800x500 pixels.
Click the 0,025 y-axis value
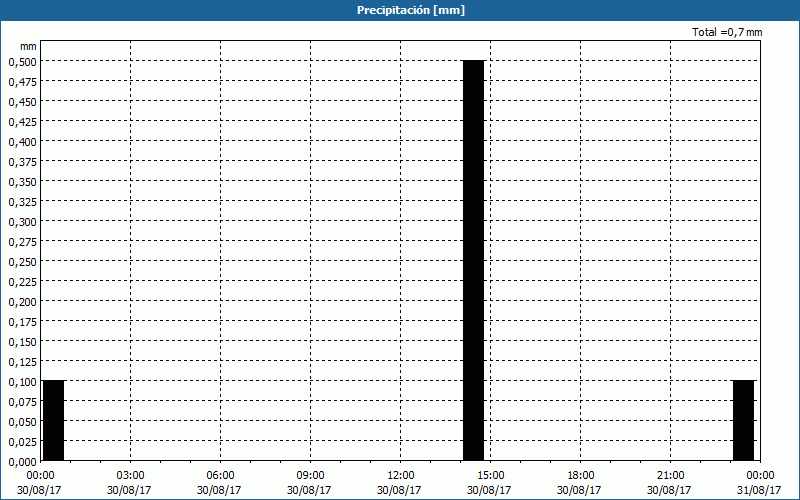tap(22, 441)
